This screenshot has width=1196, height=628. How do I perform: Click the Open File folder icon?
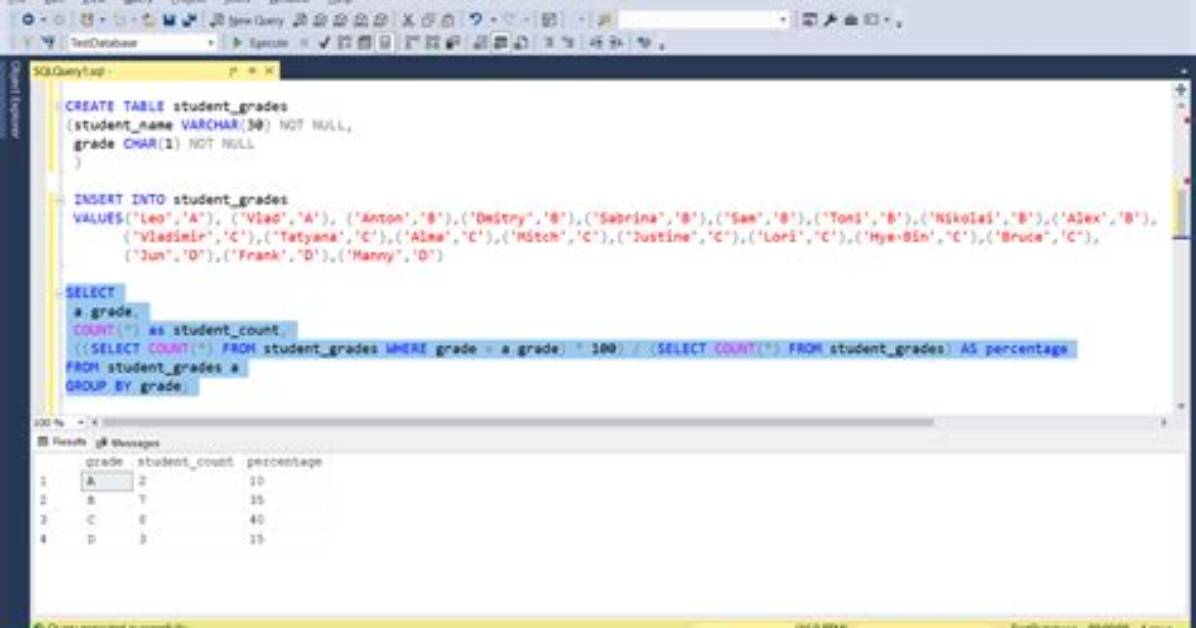pyautogui.click(x=148, y=20)
